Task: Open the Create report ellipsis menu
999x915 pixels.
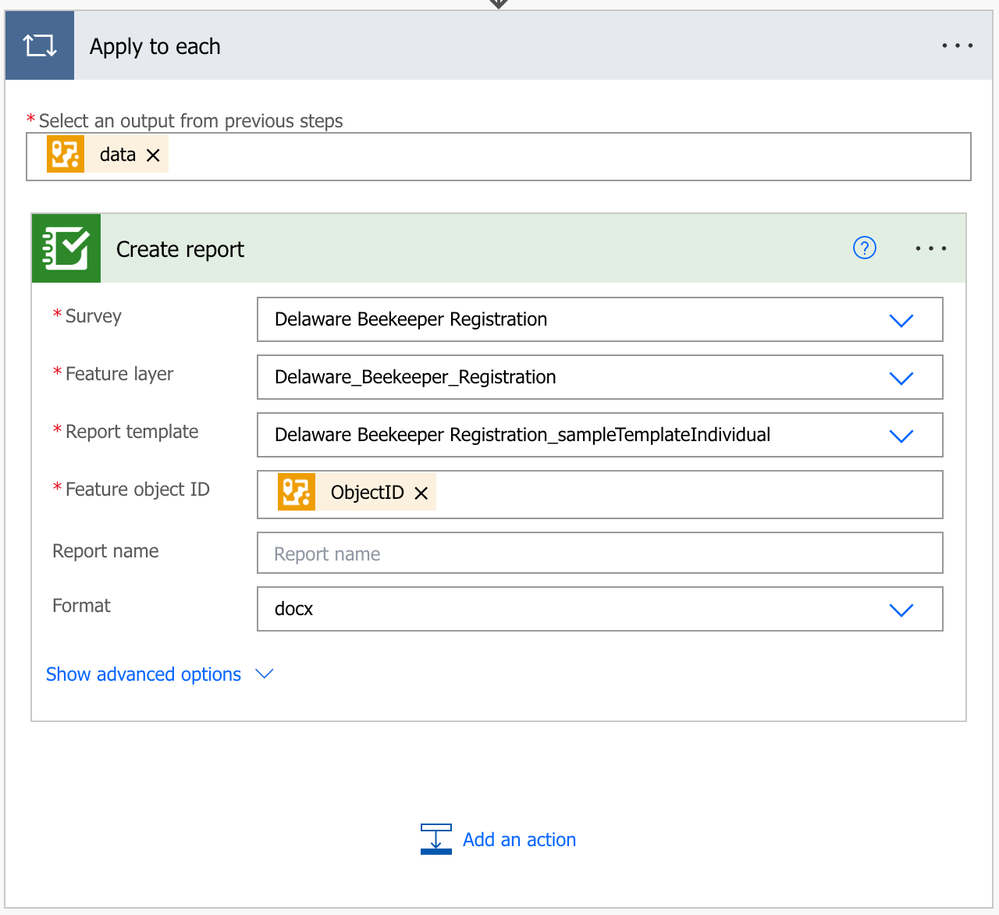Action: point(930,248)
